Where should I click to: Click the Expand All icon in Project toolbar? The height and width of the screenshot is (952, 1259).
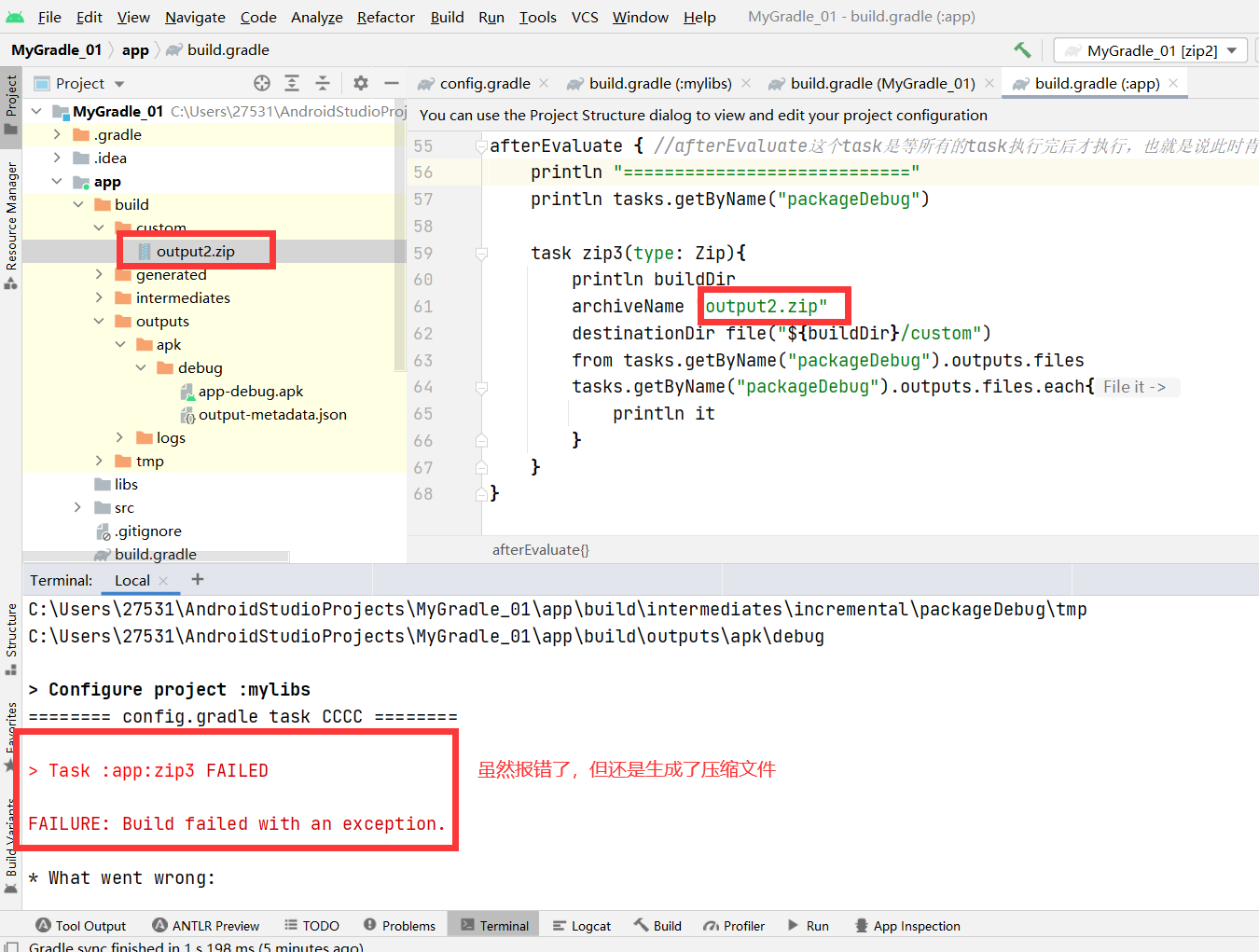[292, 83]
